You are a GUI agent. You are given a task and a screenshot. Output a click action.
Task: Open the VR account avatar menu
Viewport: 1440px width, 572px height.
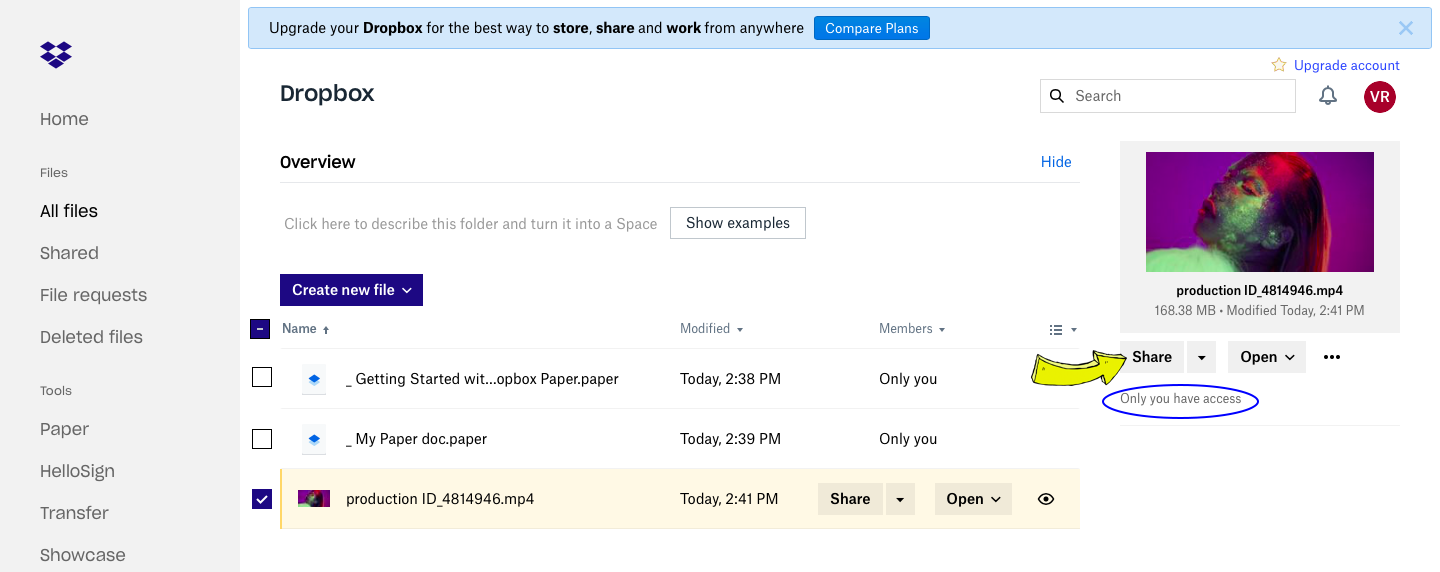click(1380, 96)
